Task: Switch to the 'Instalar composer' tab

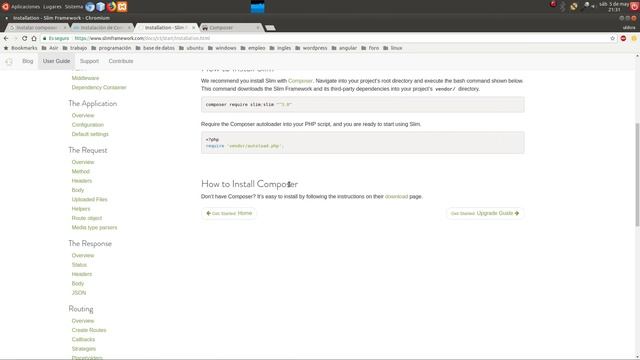Action: click(37, 28)
